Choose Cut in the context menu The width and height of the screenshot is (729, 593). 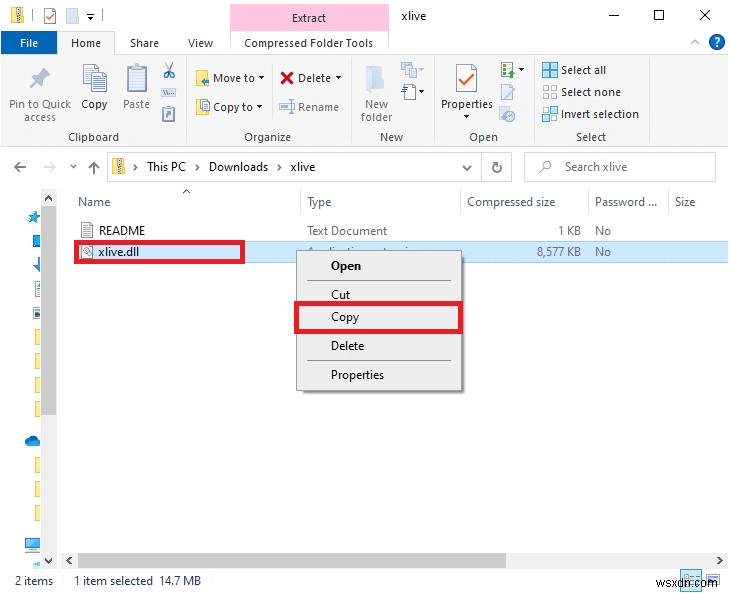click(379, 294)
